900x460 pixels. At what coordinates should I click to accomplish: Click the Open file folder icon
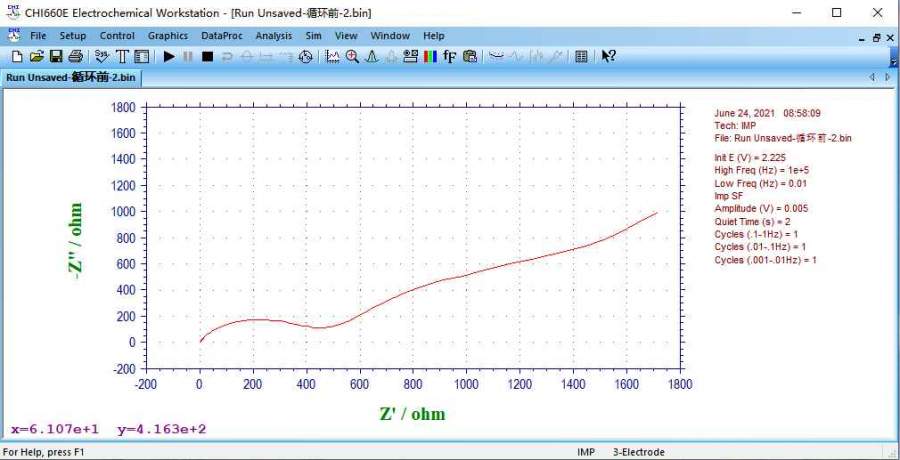[x=36, y=57]
